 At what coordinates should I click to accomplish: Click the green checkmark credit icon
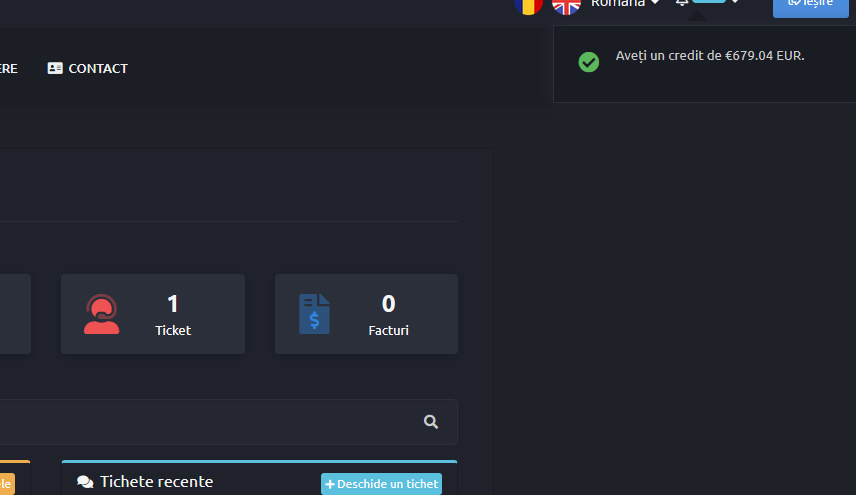tap(588, 62)
